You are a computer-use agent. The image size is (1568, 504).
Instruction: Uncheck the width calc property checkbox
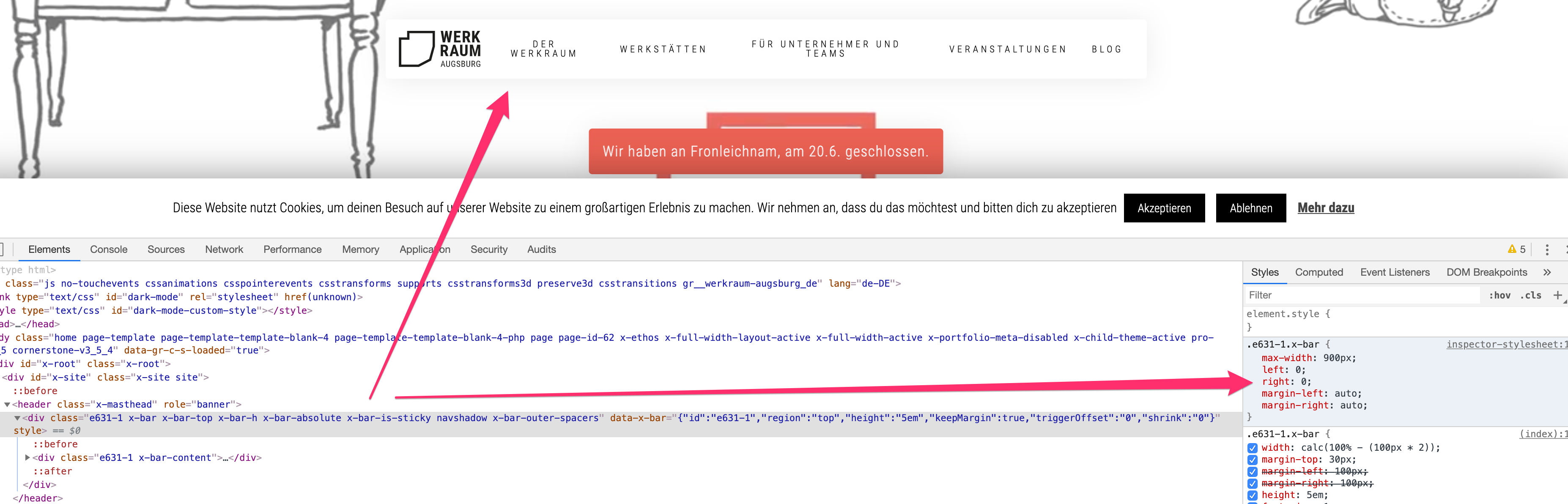(x=1252, y=448)
